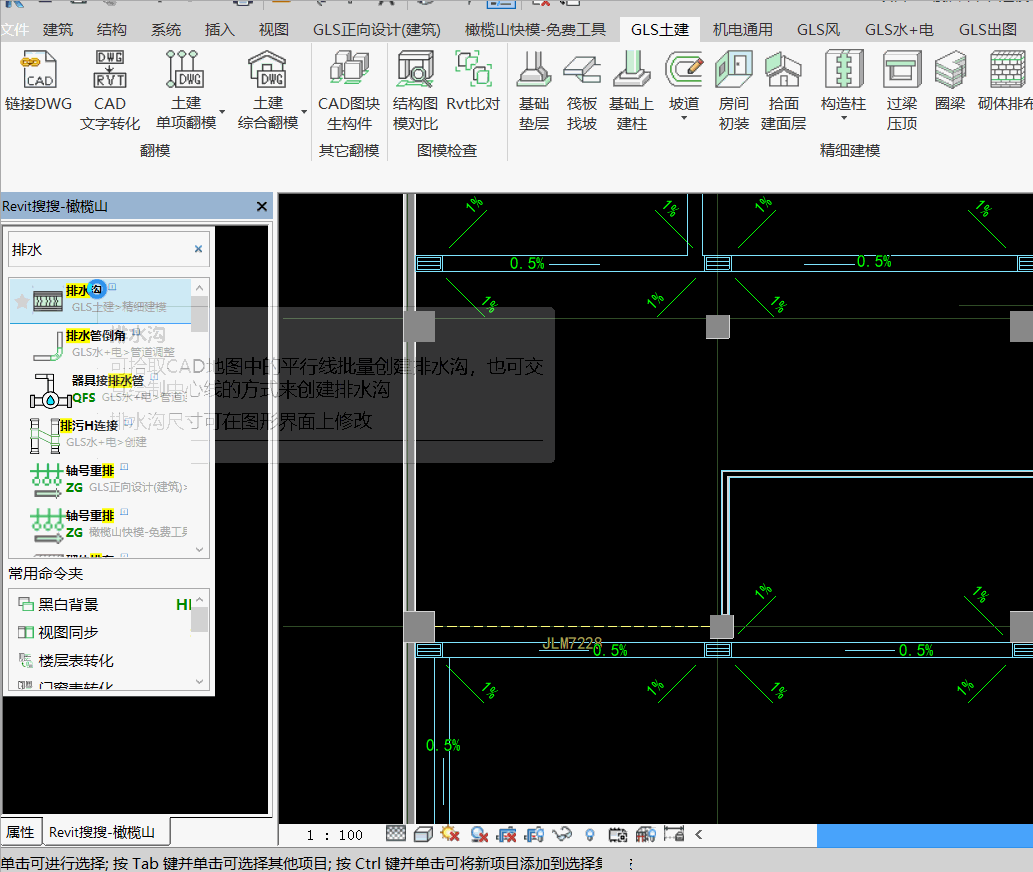
Task: Select the 筏板找坡 tool
Action: (x=582, y=91)
